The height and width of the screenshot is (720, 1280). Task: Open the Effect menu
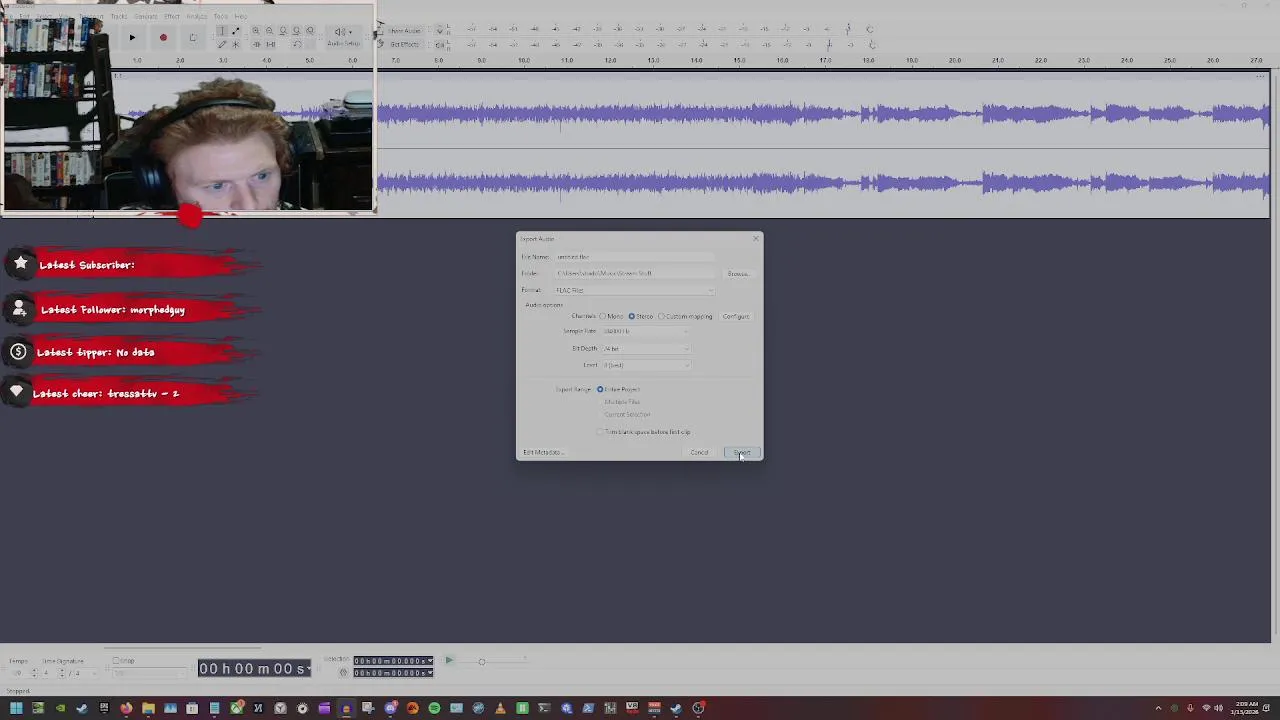[172, 16]
